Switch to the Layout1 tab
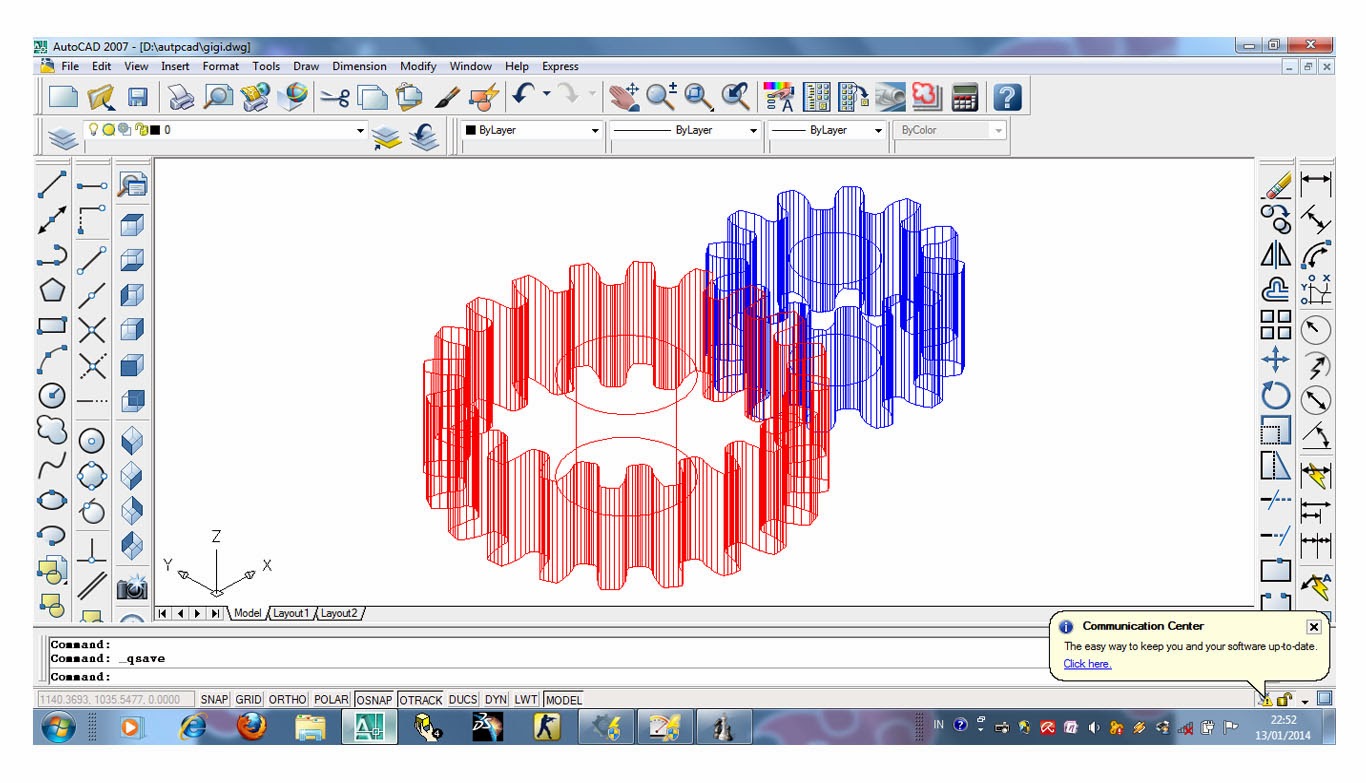The width and height of the screenshot is (1366, 783). point(291,613)
